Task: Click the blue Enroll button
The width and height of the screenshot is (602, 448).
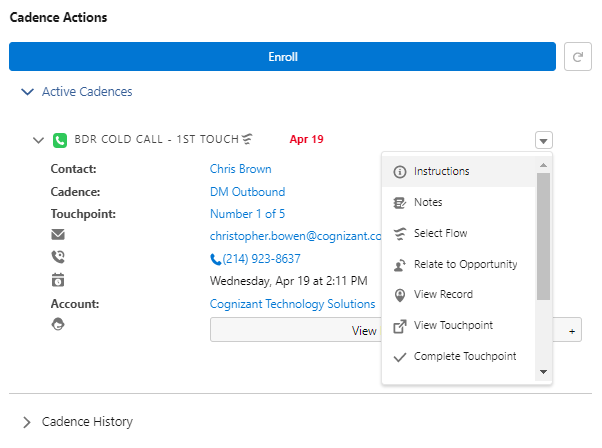Action: (282, 57)
